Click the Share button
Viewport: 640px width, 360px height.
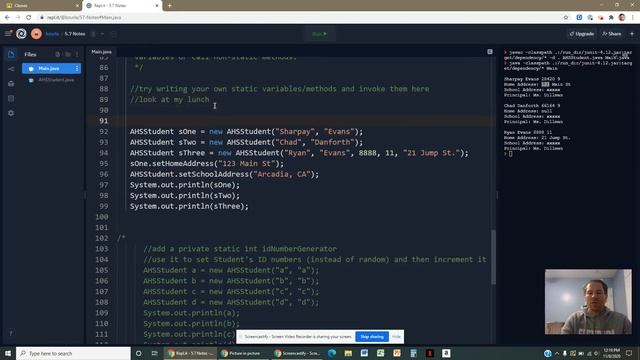click(611, 34)
